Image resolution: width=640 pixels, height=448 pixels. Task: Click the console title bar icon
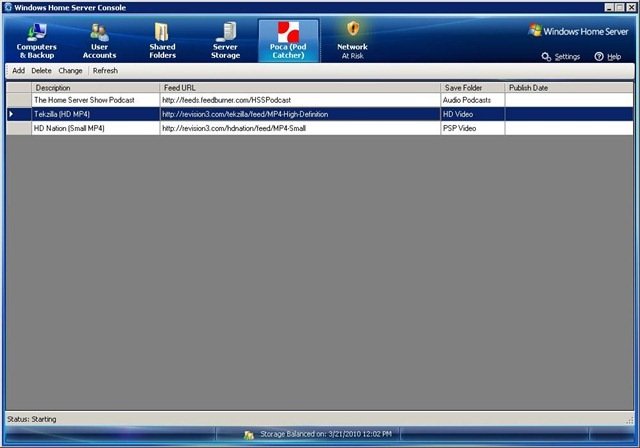tap(8, 7)
